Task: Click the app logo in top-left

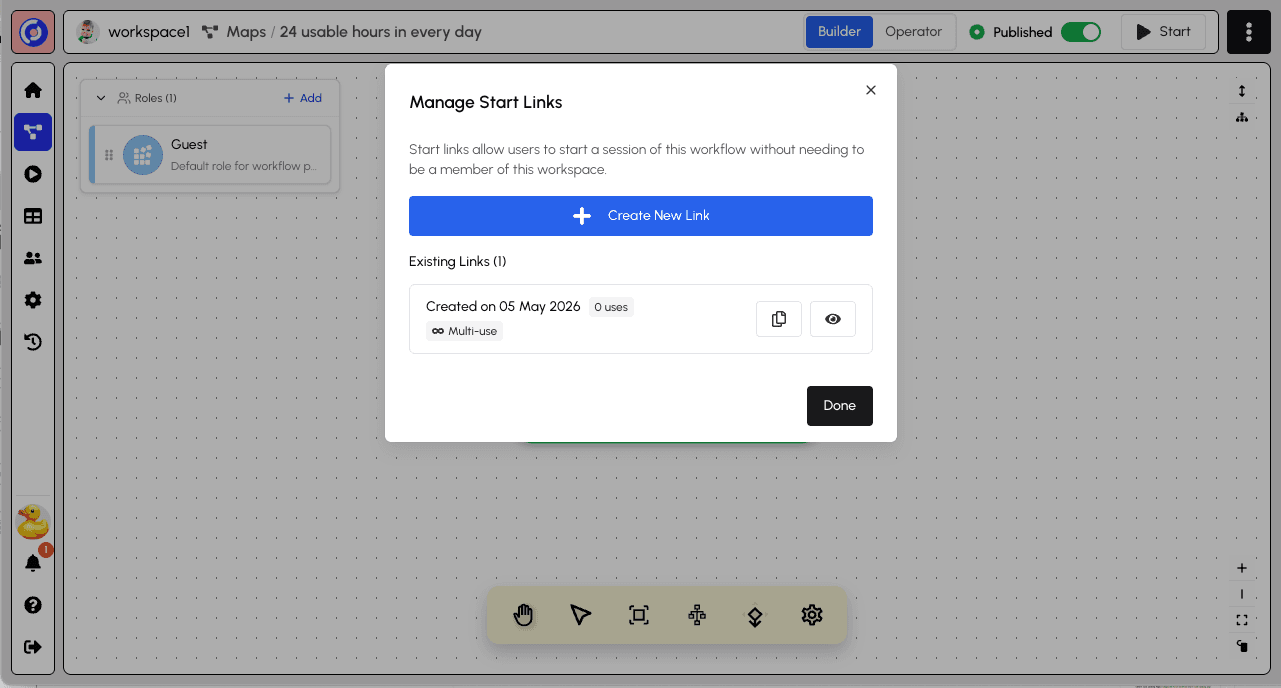Action: tap(33, 32)
